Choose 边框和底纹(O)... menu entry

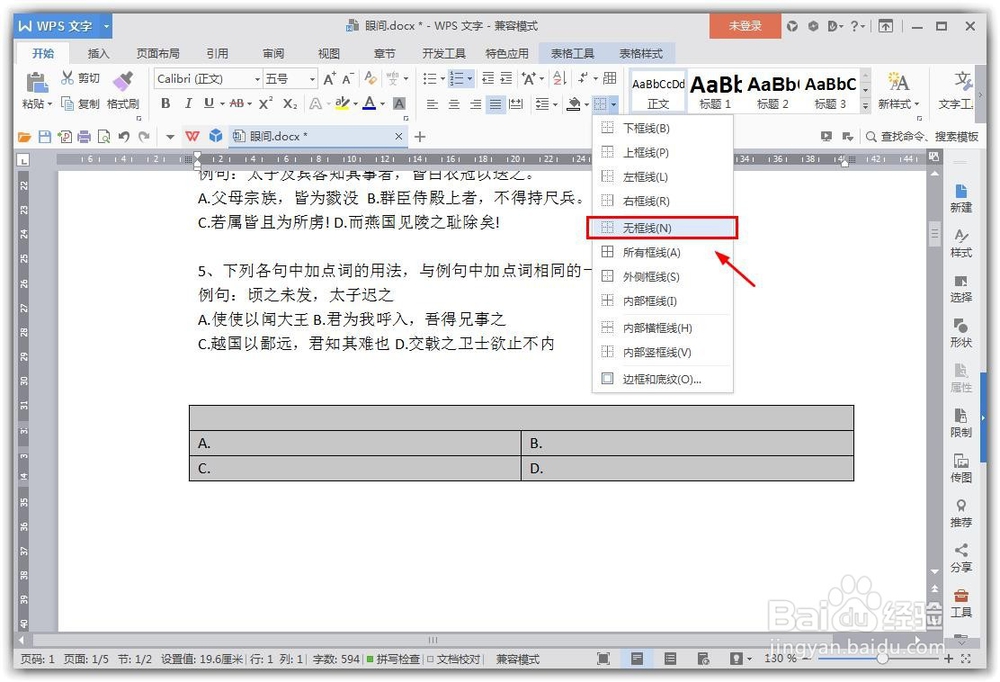[662, 379]
